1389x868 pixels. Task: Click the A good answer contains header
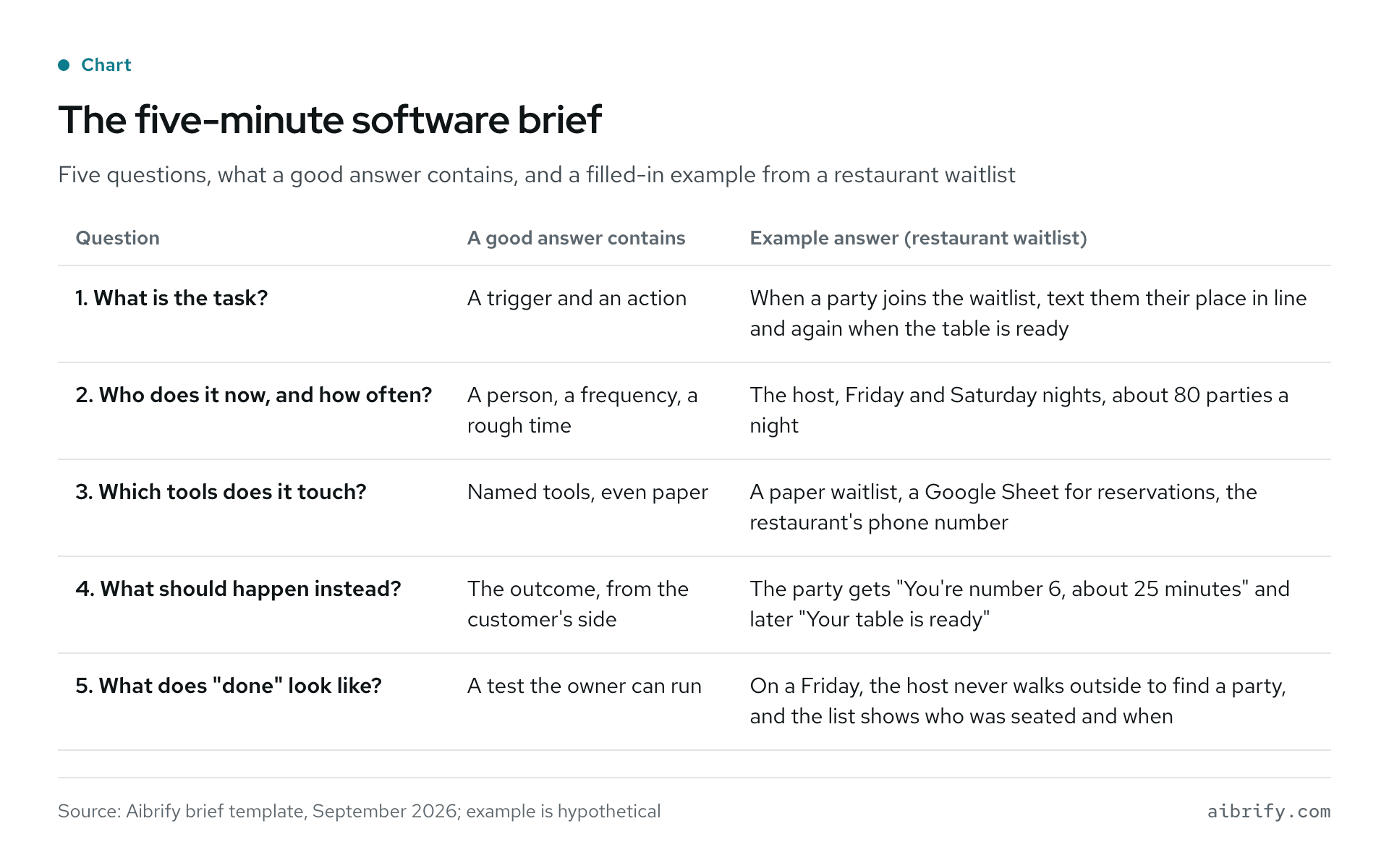(x=576, y=238)
